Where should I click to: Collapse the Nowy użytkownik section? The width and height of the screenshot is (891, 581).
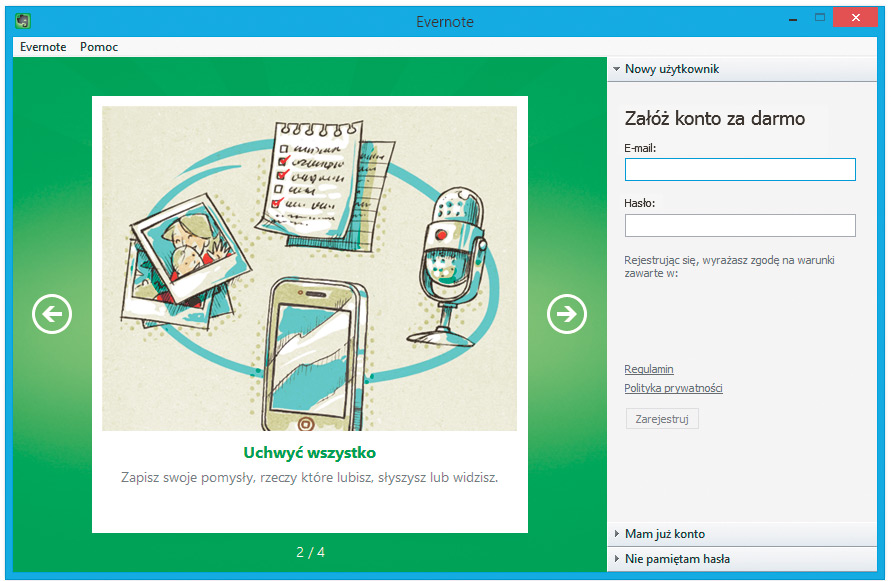coord(671,69)
